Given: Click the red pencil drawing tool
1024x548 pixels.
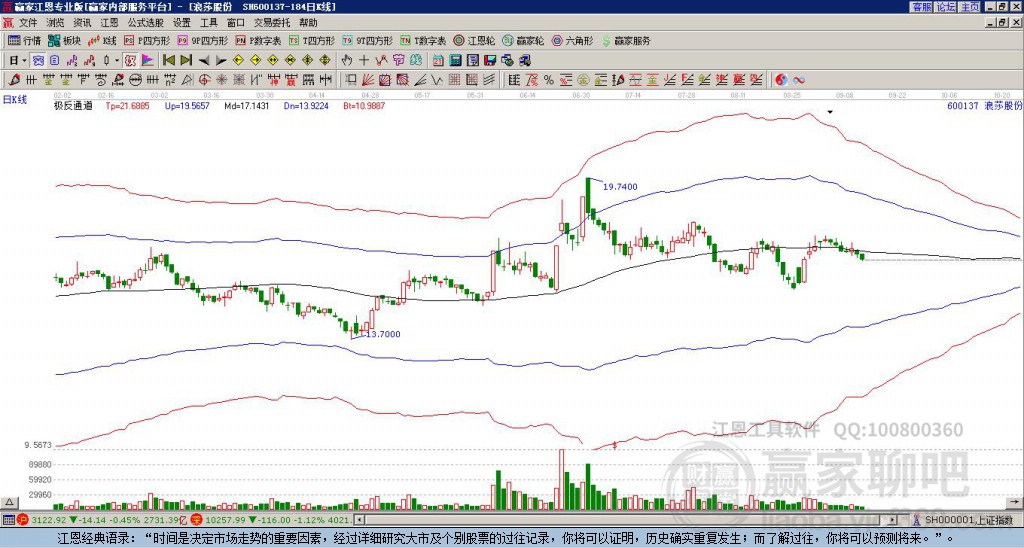Looking at the screenshot, I should point(14,80).
